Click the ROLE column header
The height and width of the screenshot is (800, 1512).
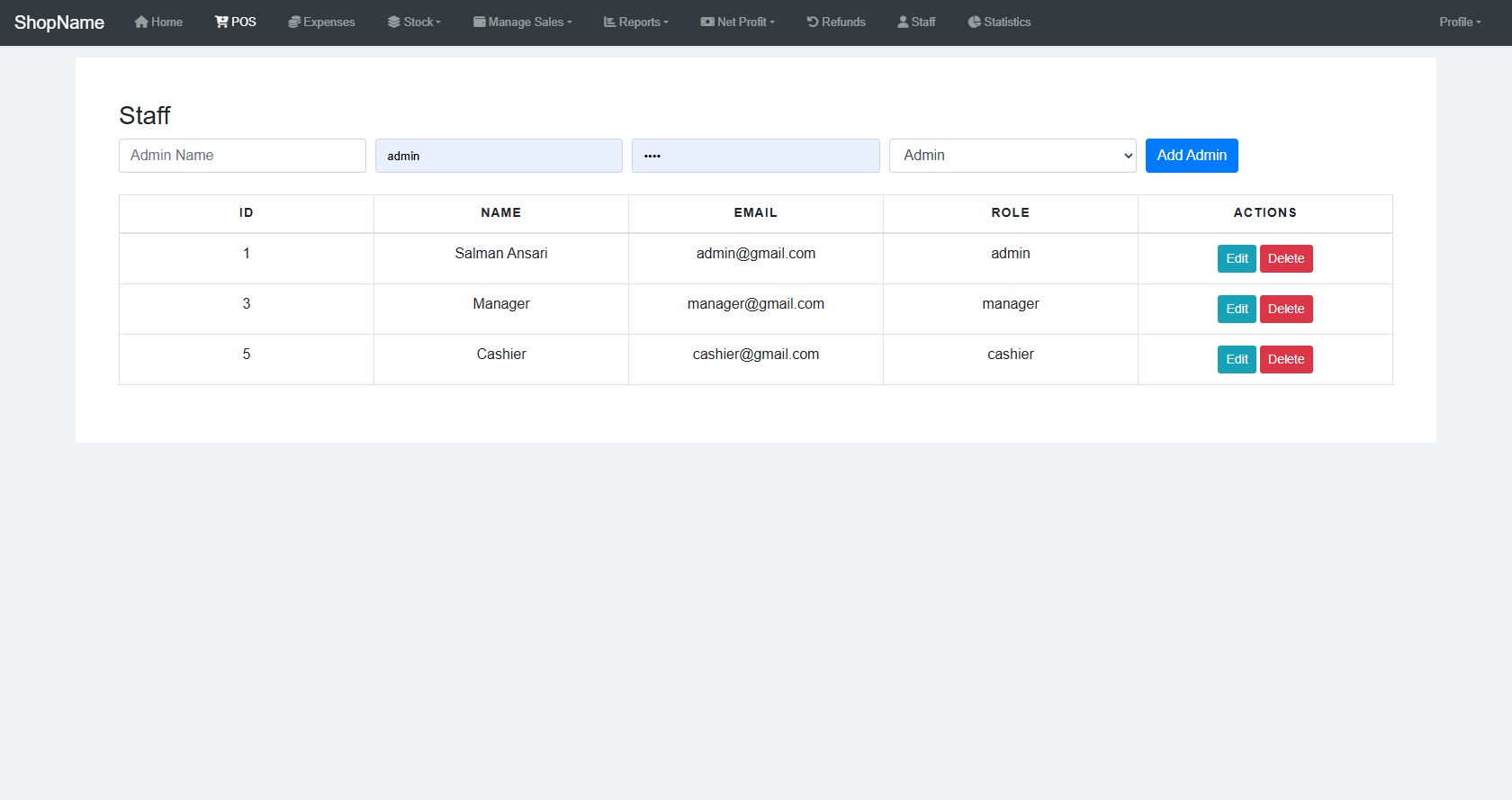1011,213
